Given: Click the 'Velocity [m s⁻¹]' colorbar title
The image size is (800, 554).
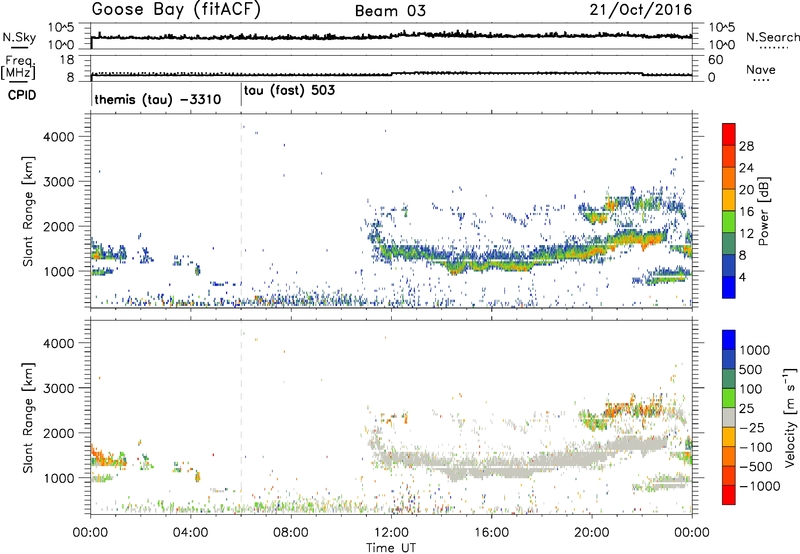Looking at the screenshot, I should pos(790,417).
